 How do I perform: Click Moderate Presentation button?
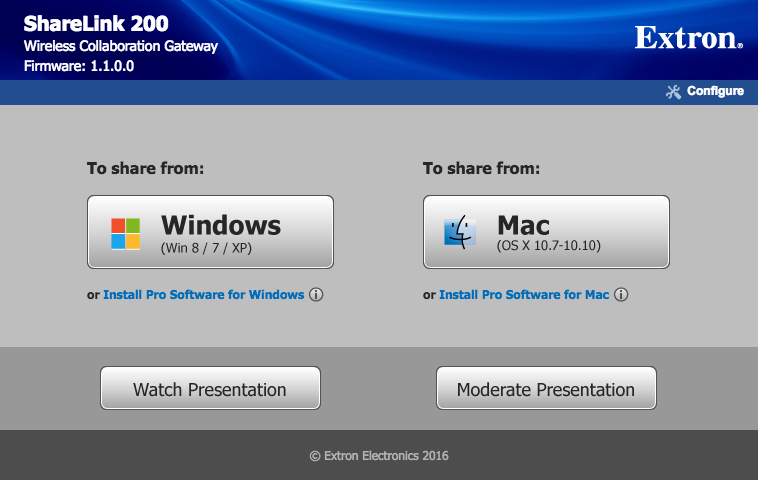(546, 388)
